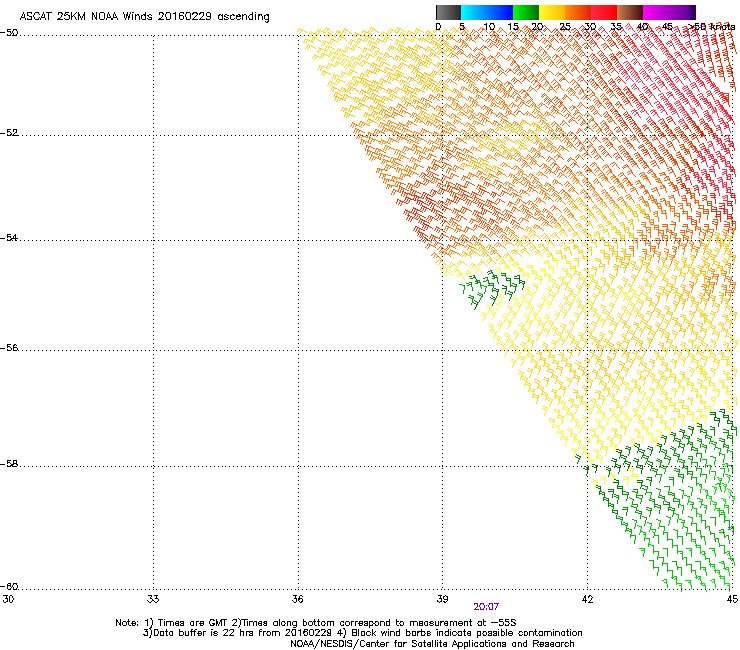Click the '-52' latitude axis label
Screen dimensions: 740x650
[9, 133]
